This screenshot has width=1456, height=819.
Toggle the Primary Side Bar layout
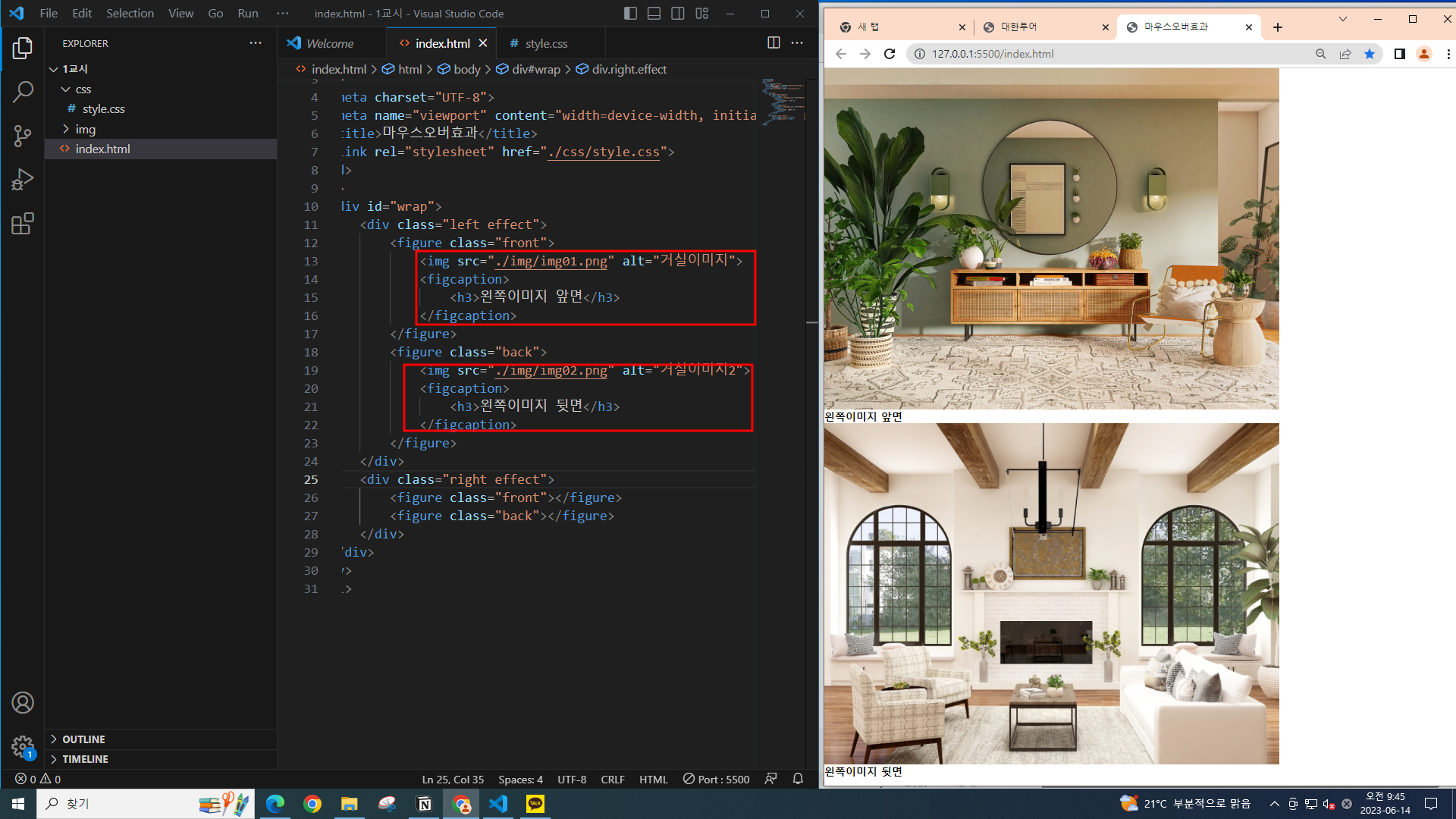630,14
